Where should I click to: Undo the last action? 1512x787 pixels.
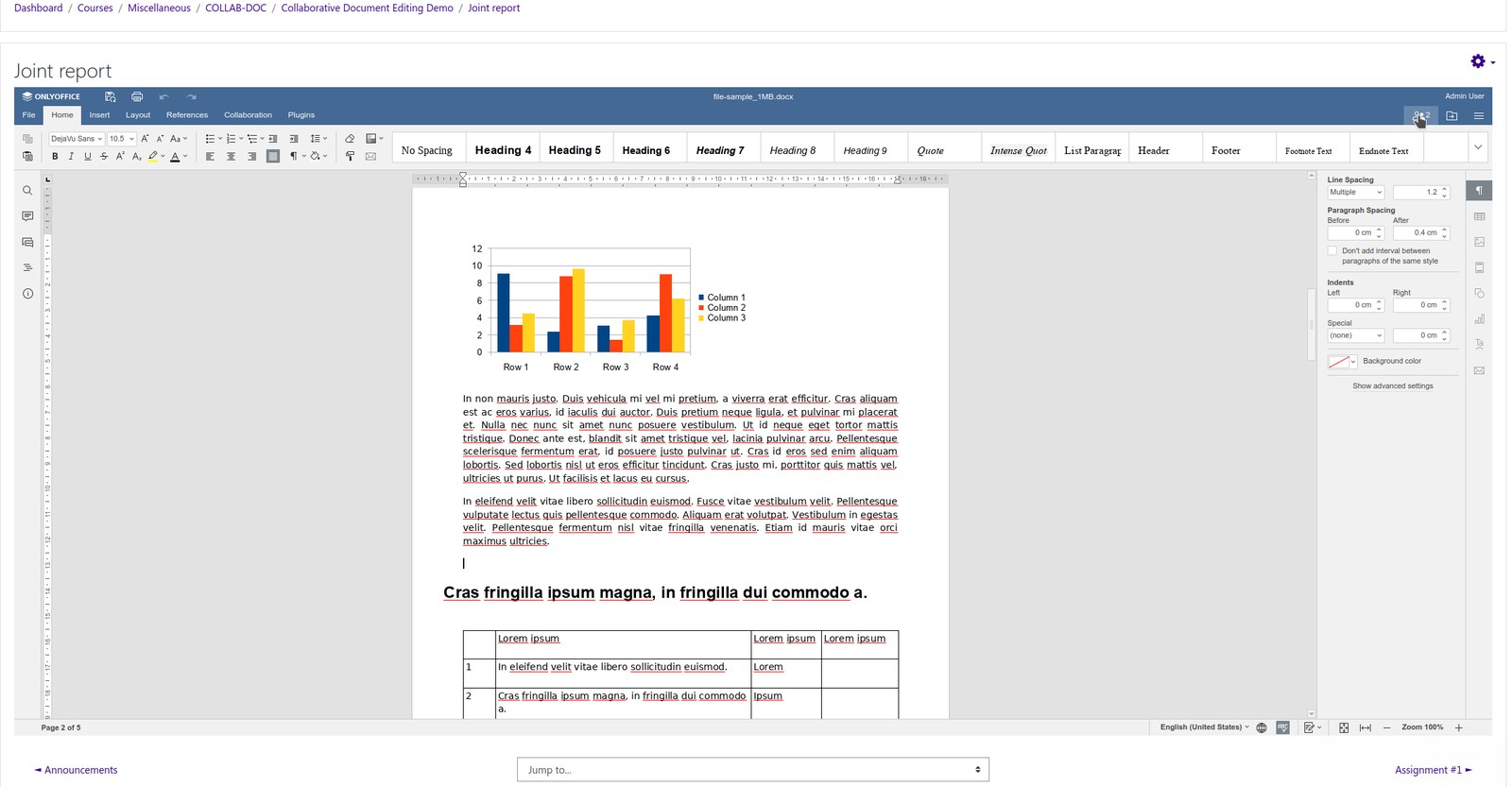pos(163,96)
